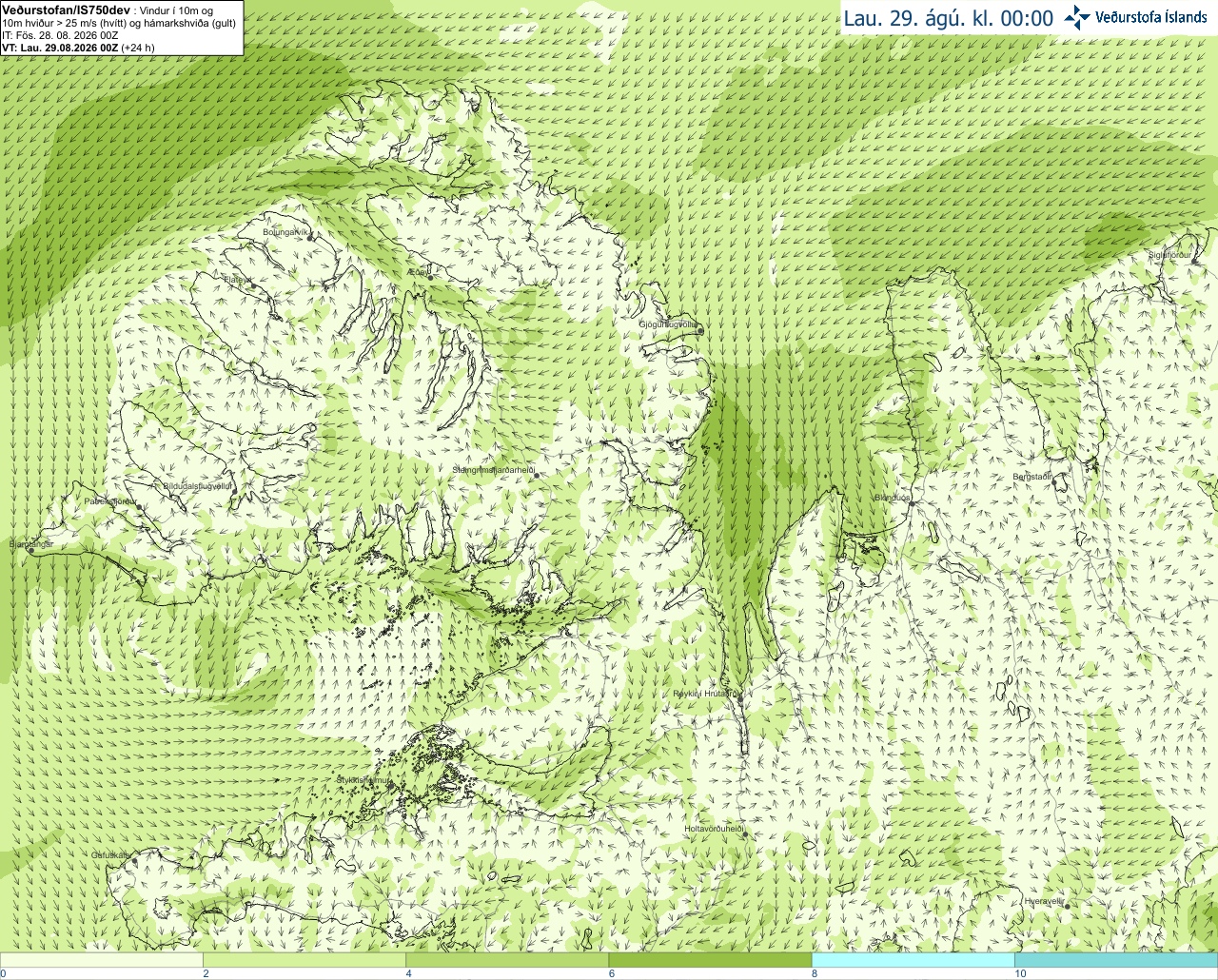Select the Bjargtangar station dot

coord(30,551)
